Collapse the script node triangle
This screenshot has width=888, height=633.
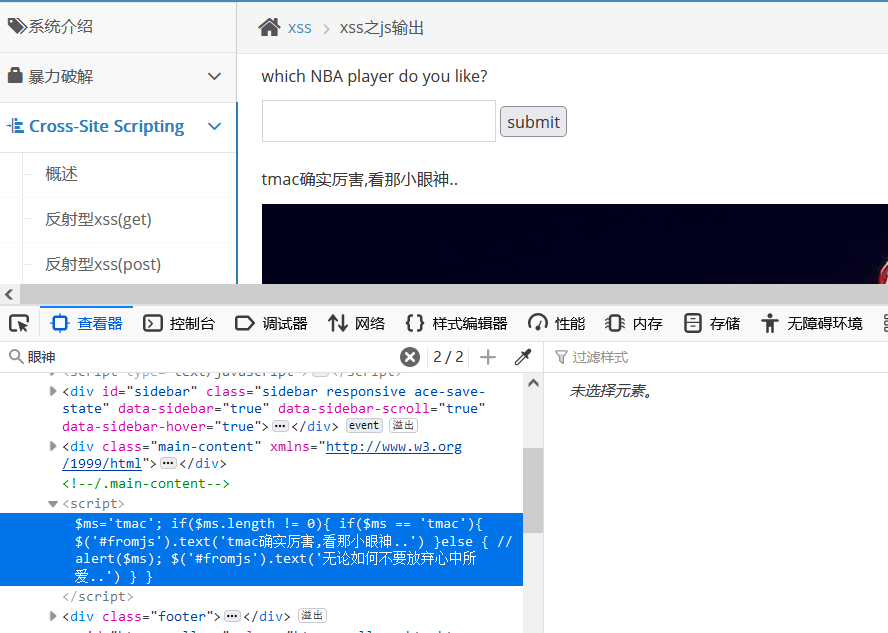pyautogui.click(x=53, y=503)
